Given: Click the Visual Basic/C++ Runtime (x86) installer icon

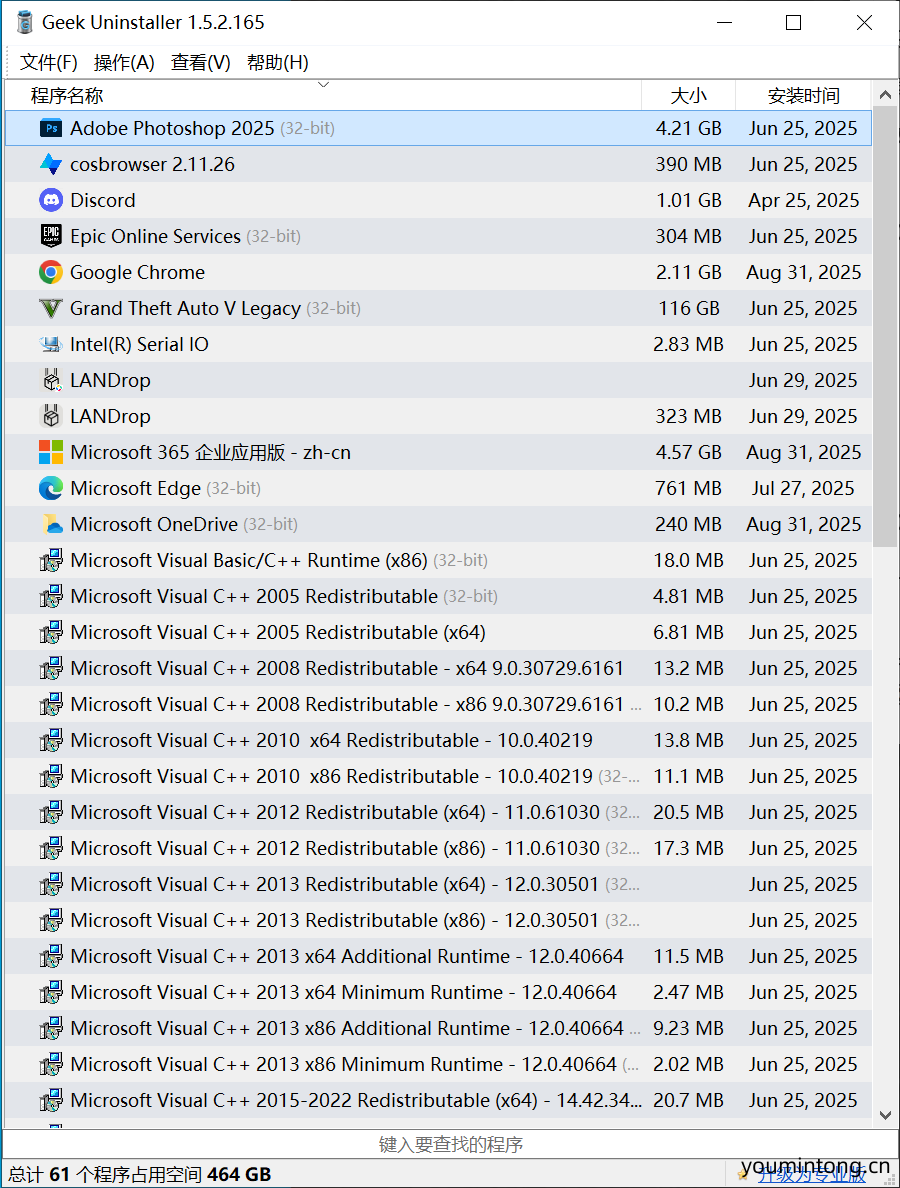Looking at the screenshot, I should tap(51, 560).
